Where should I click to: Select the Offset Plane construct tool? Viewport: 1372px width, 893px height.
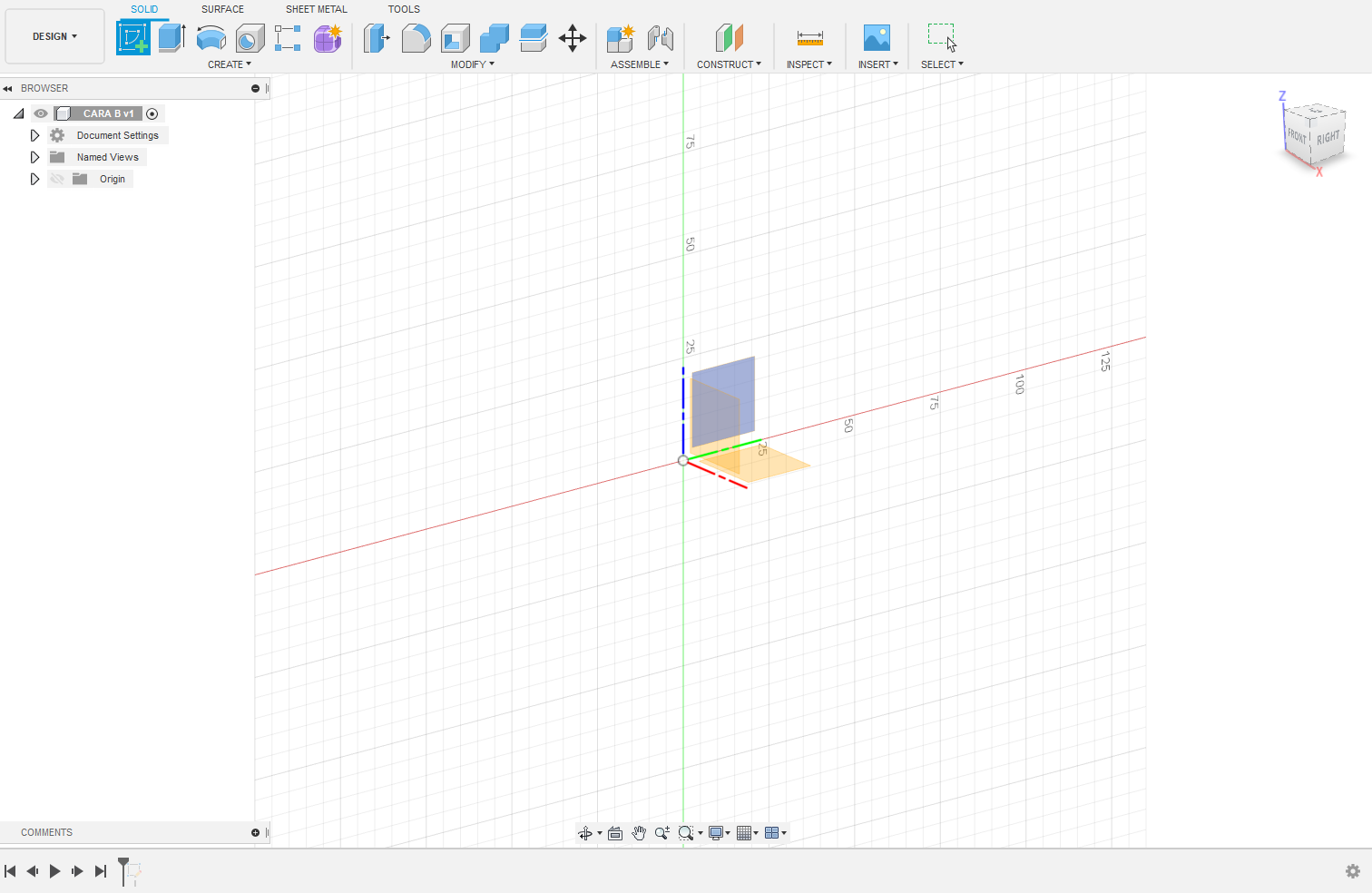729,38
